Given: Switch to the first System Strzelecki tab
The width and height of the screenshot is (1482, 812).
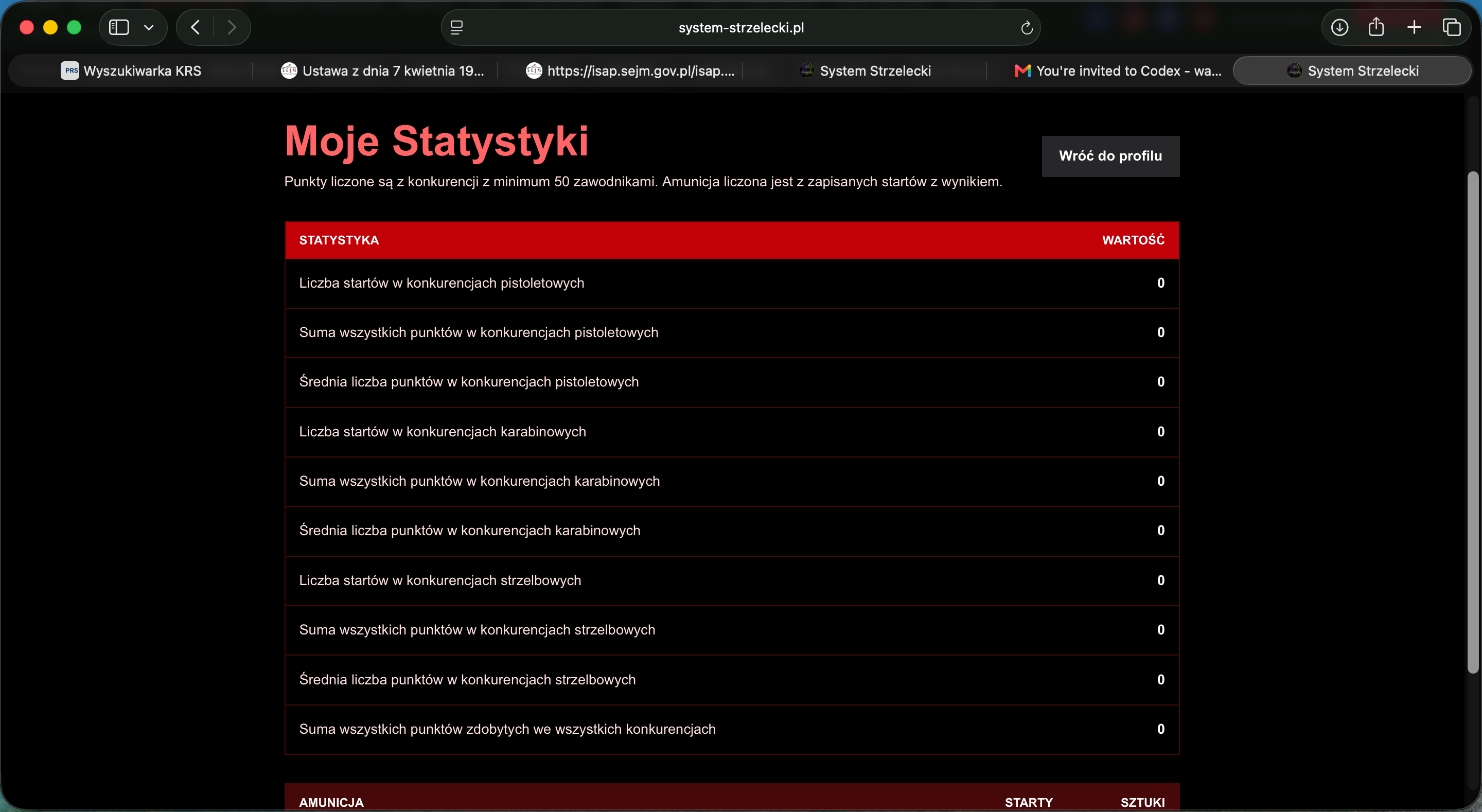Looking at the screenshot, I should (x=864, y=71).
